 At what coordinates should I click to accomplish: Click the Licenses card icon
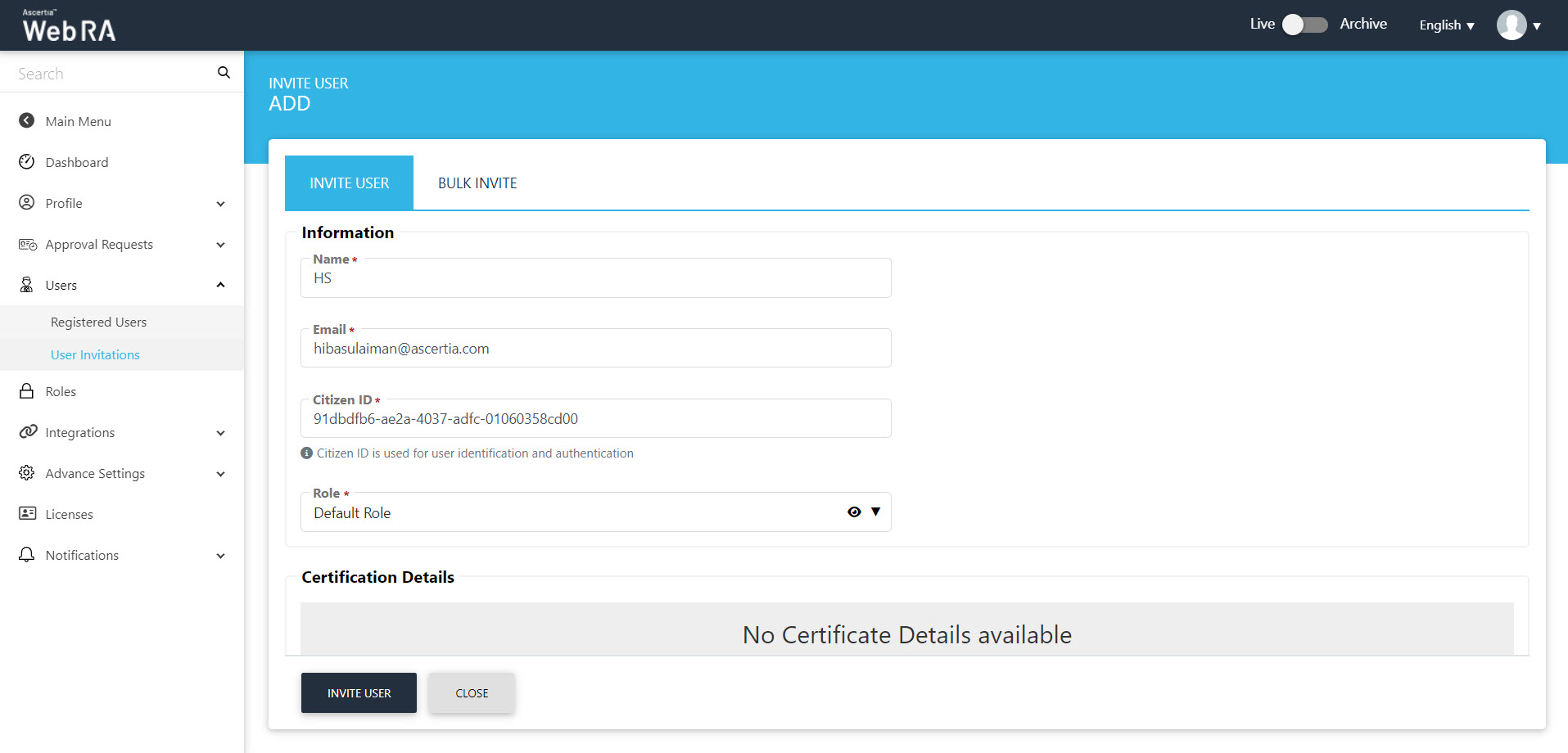tap(27, 514)
